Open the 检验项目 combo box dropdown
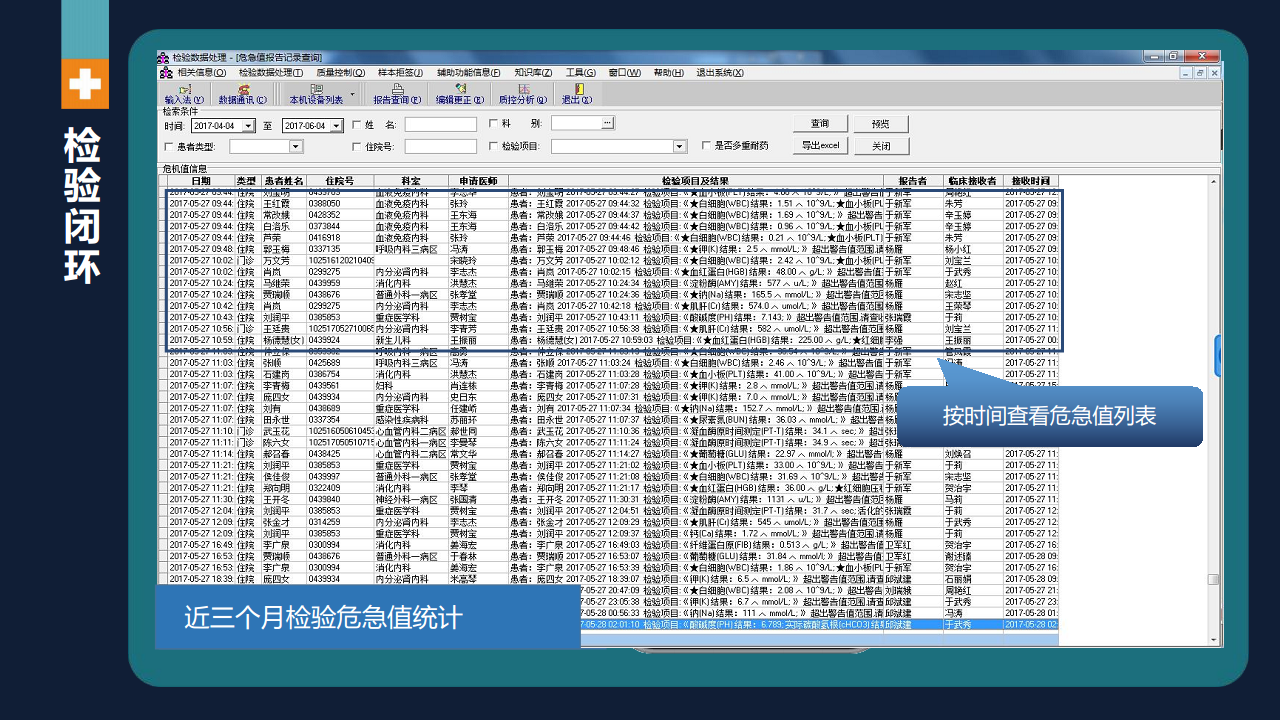This screenshot has width=1280, height=720. (x=679, y=147)
